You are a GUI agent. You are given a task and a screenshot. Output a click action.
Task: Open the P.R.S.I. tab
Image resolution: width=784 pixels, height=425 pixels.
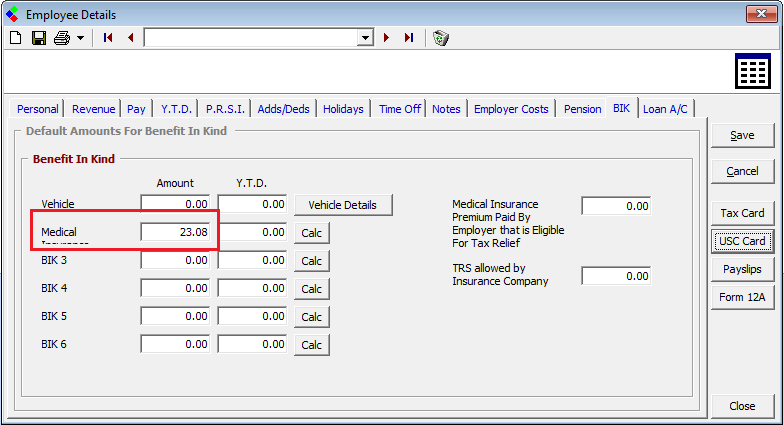pyautogui.click(x=225, y=109)
